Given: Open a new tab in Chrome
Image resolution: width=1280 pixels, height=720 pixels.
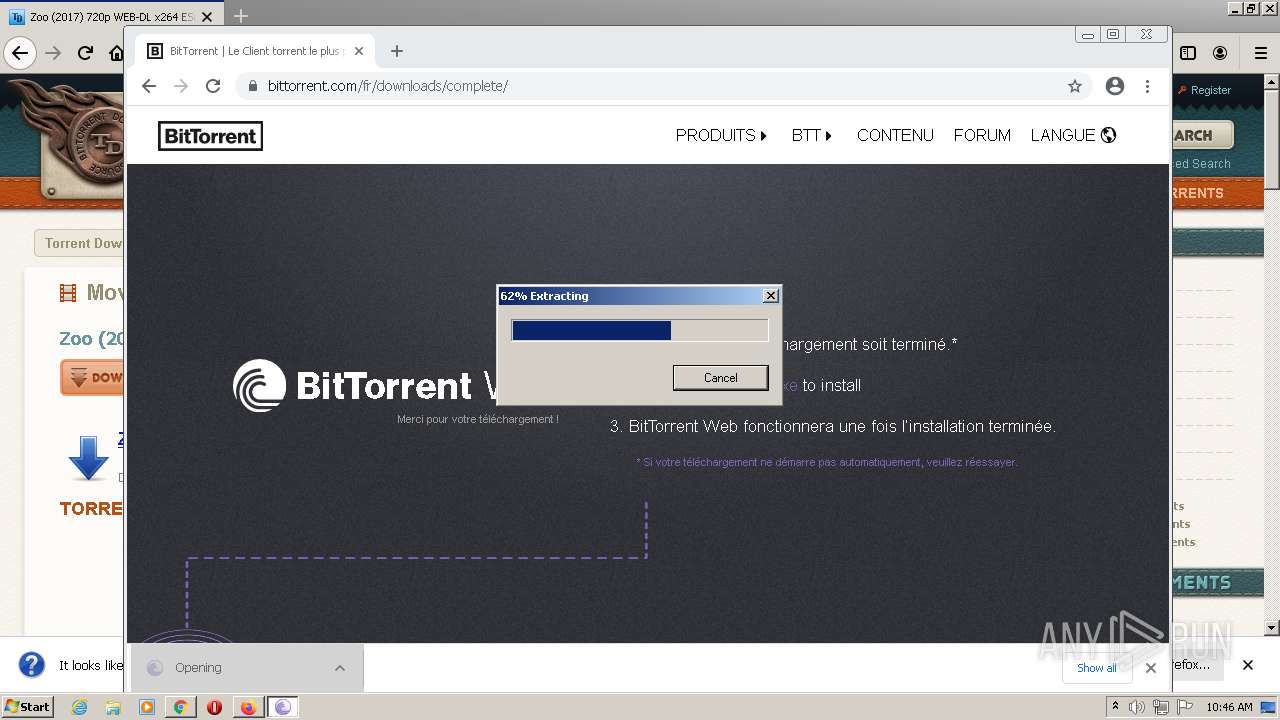Looking at the screenshot, I should click(x=397, y=51).
